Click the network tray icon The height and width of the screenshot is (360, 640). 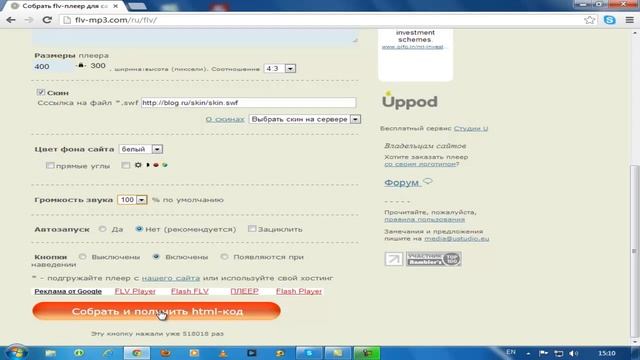[559, 353]
